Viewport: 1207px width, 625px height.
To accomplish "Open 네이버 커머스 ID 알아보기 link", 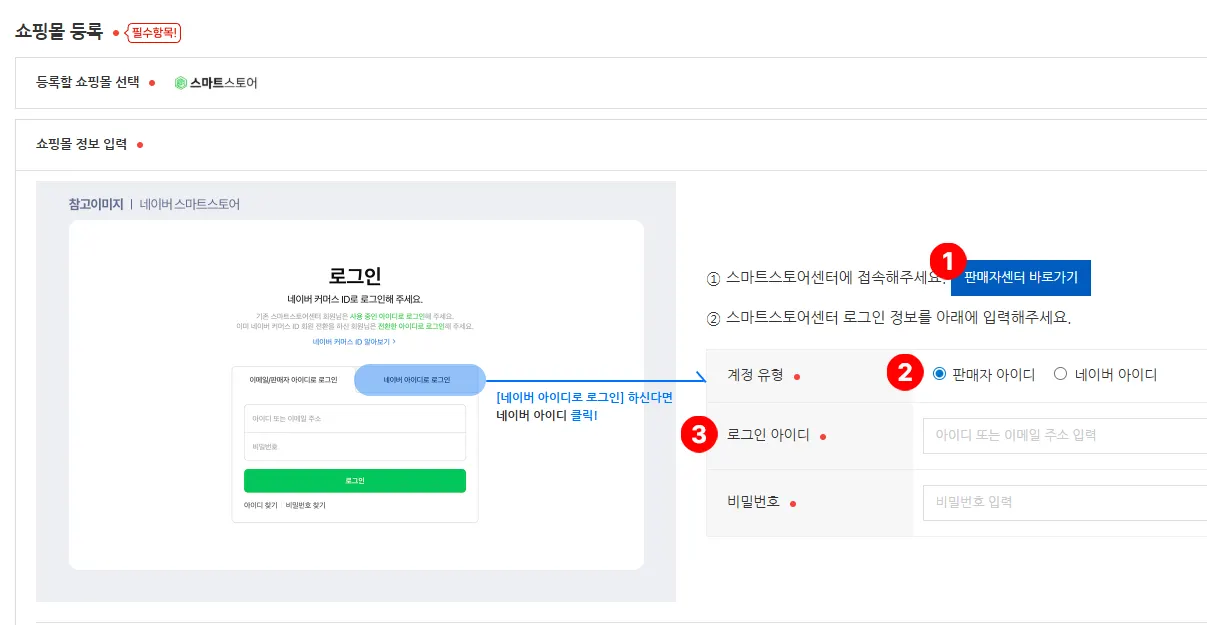I will 354,341.
